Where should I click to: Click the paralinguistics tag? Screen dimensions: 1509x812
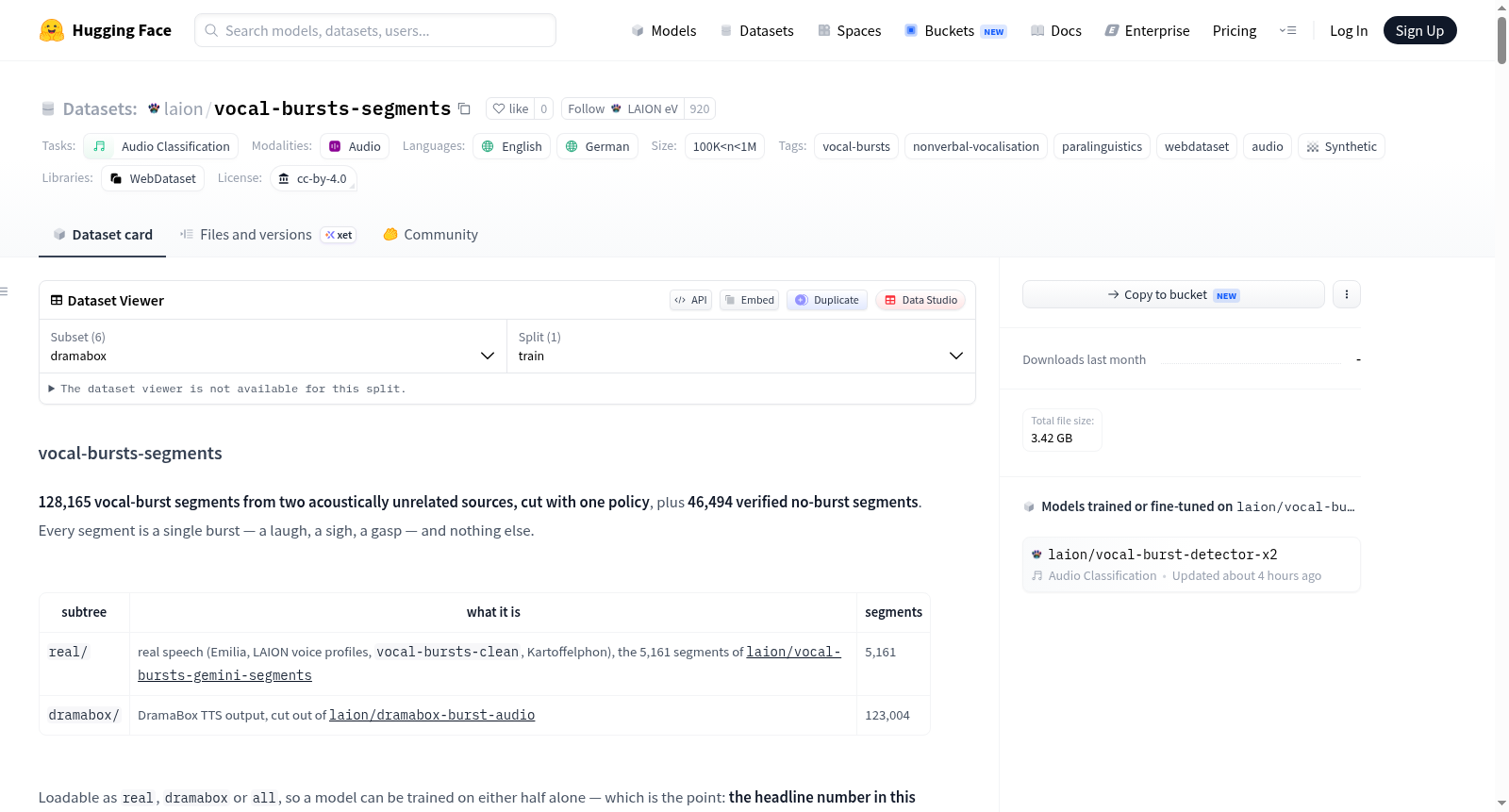click(1102, 146)
